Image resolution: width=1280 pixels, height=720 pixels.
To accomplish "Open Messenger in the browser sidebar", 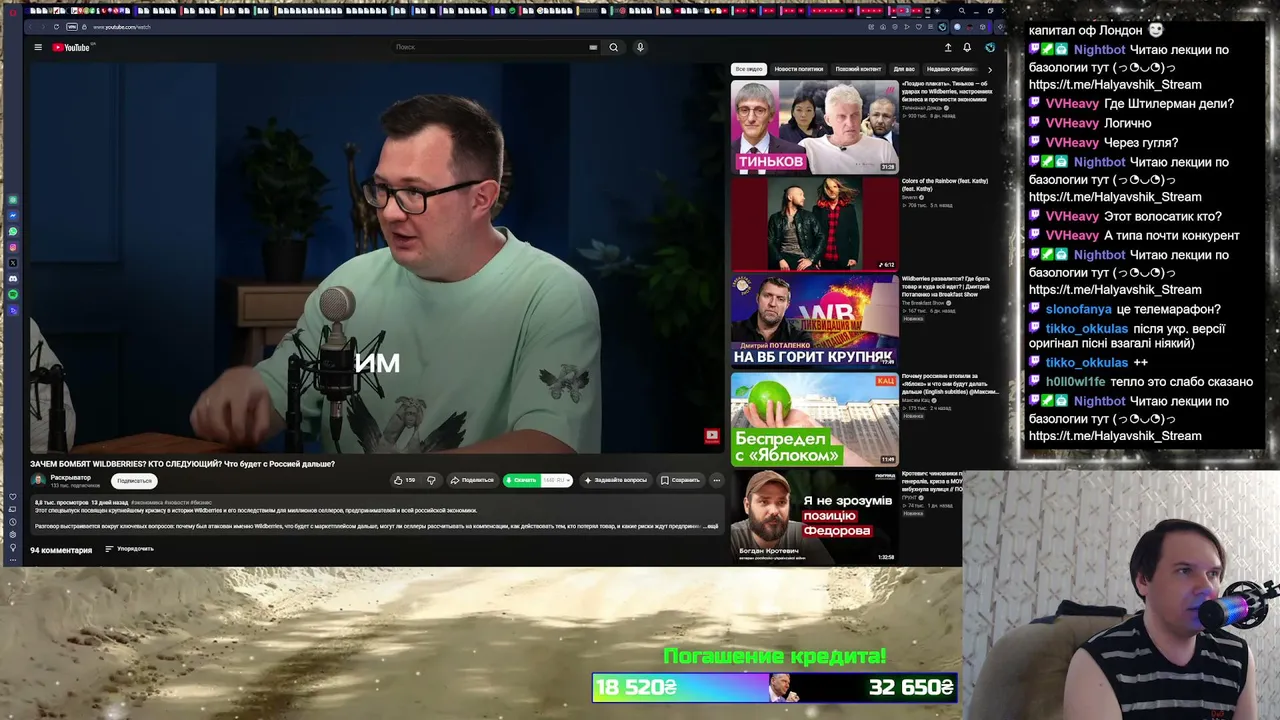I will pyautogui.click(x=13, y=216).
